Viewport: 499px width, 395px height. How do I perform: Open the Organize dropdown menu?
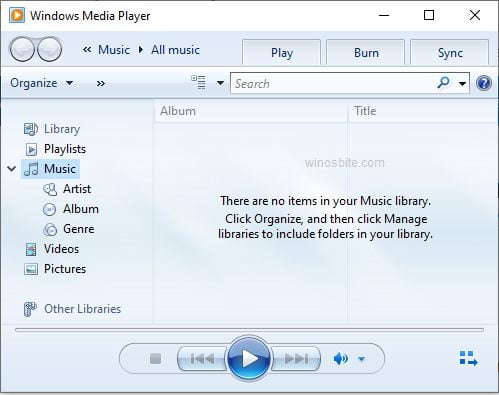(42, 83)
